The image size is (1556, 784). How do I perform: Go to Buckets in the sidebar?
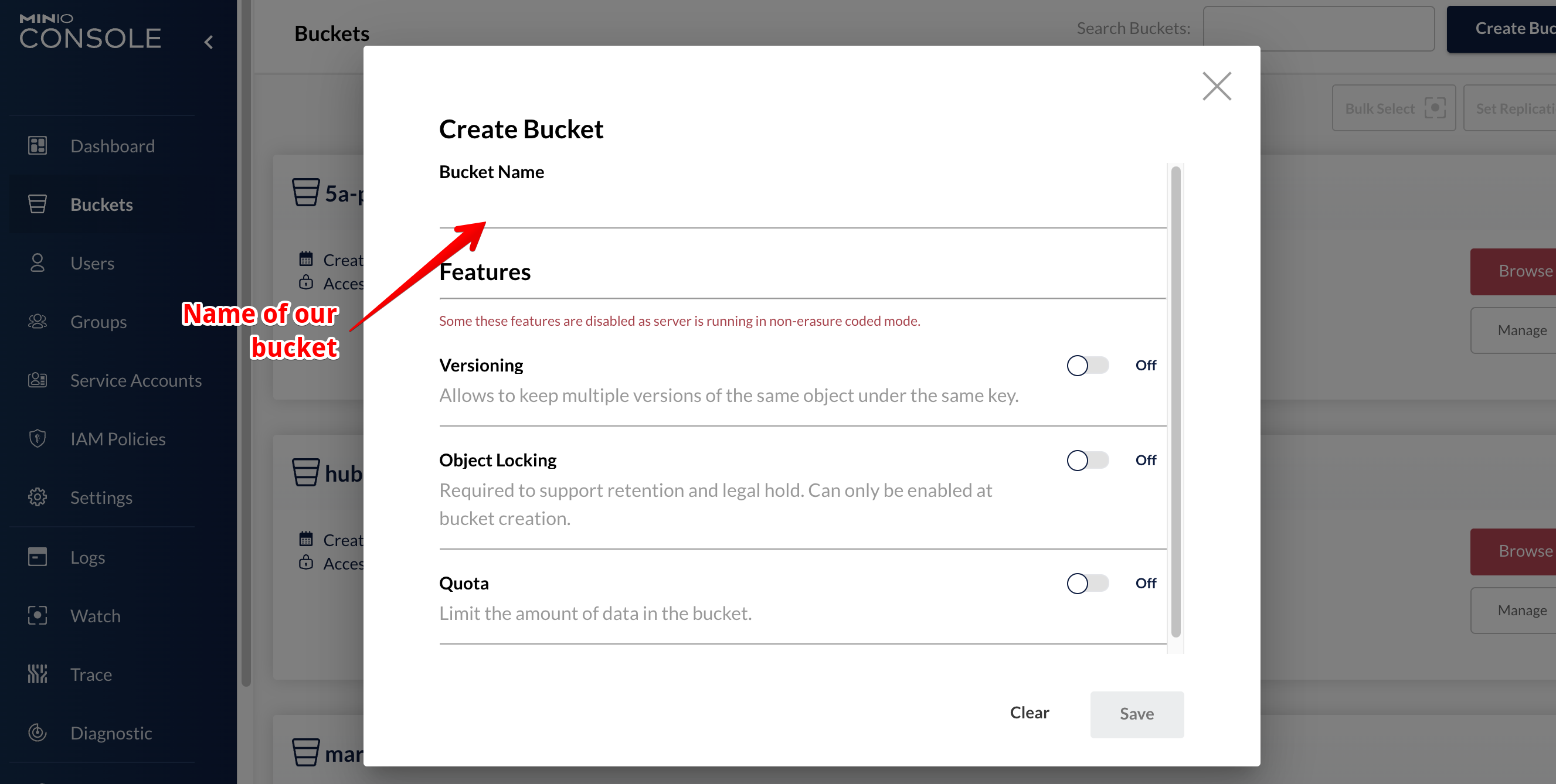point(101,204)
